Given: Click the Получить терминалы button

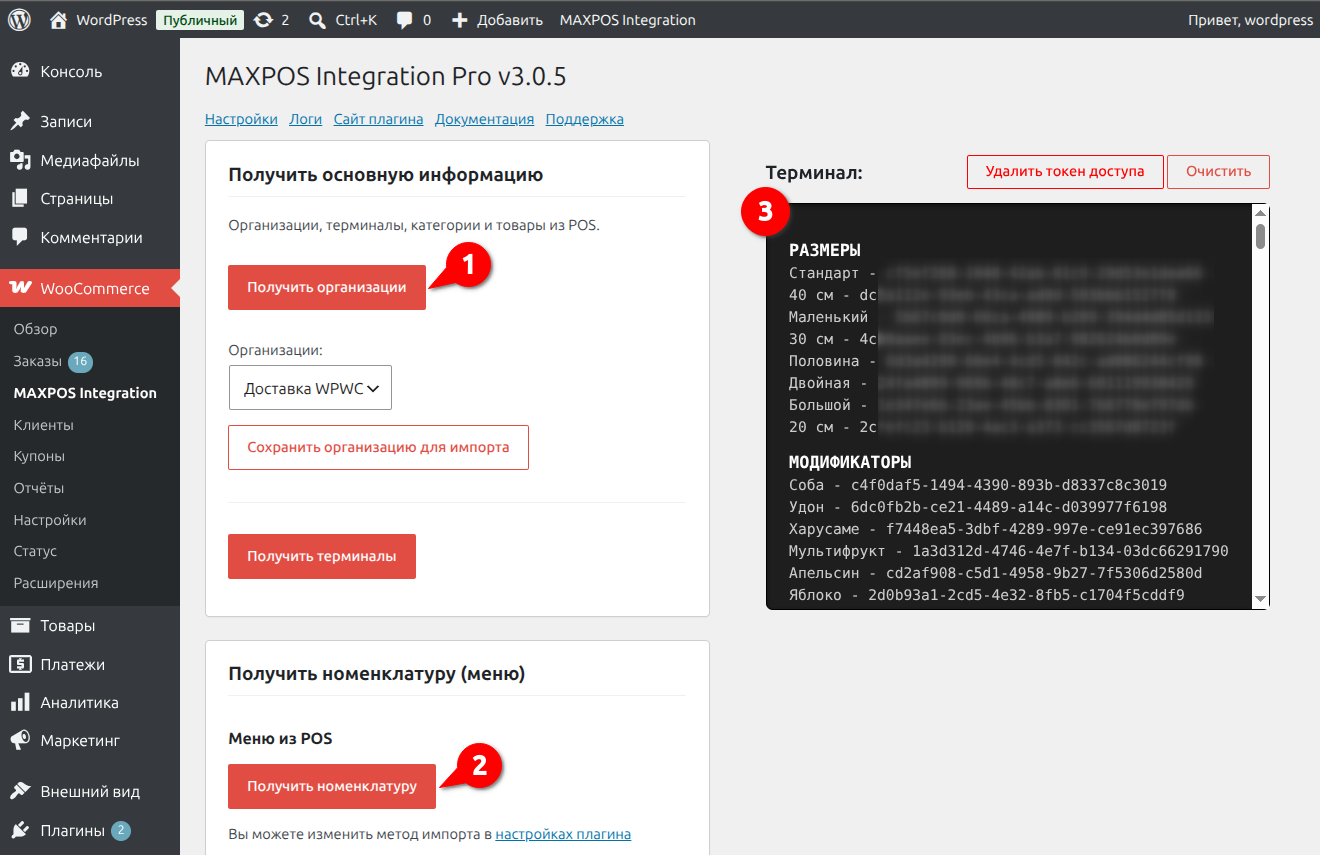Looking at the screenshot, I should [322, 556].
